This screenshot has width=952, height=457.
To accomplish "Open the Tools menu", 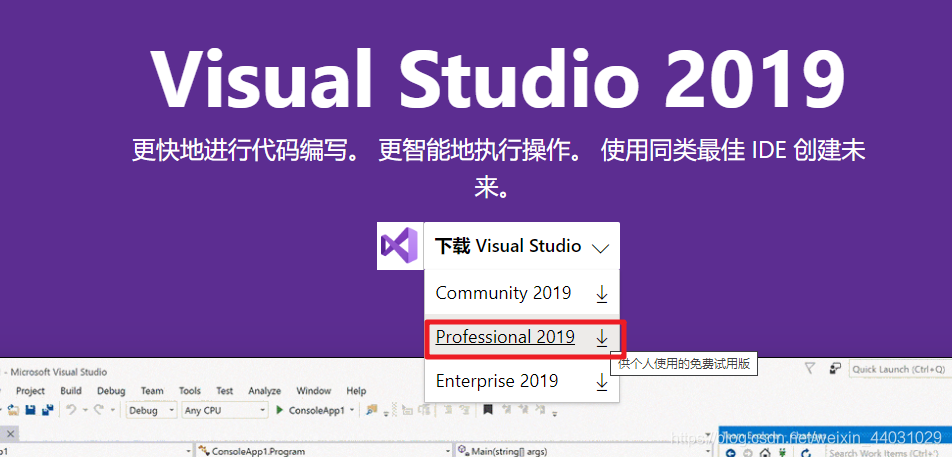I will pos(190,391).
